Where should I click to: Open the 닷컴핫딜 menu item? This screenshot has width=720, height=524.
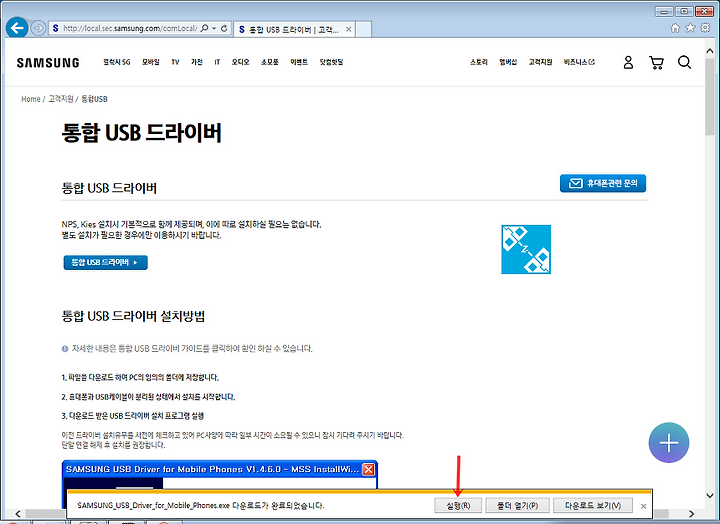pos(332,62)
